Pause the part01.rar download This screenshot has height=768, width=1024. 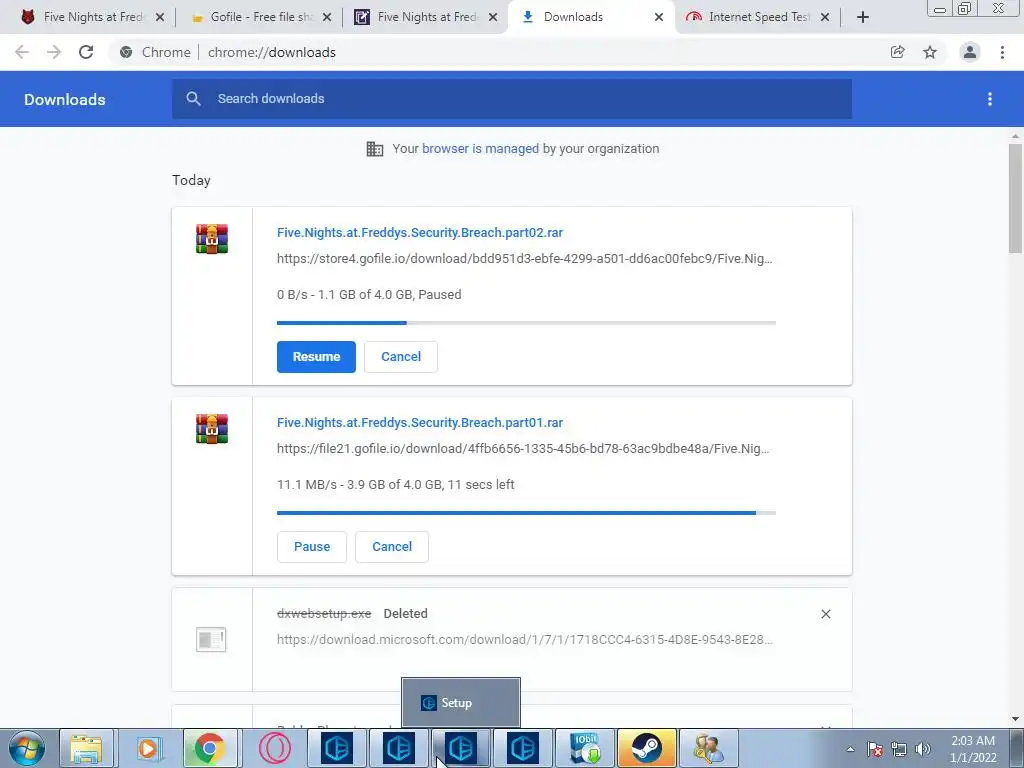(312, 547)
